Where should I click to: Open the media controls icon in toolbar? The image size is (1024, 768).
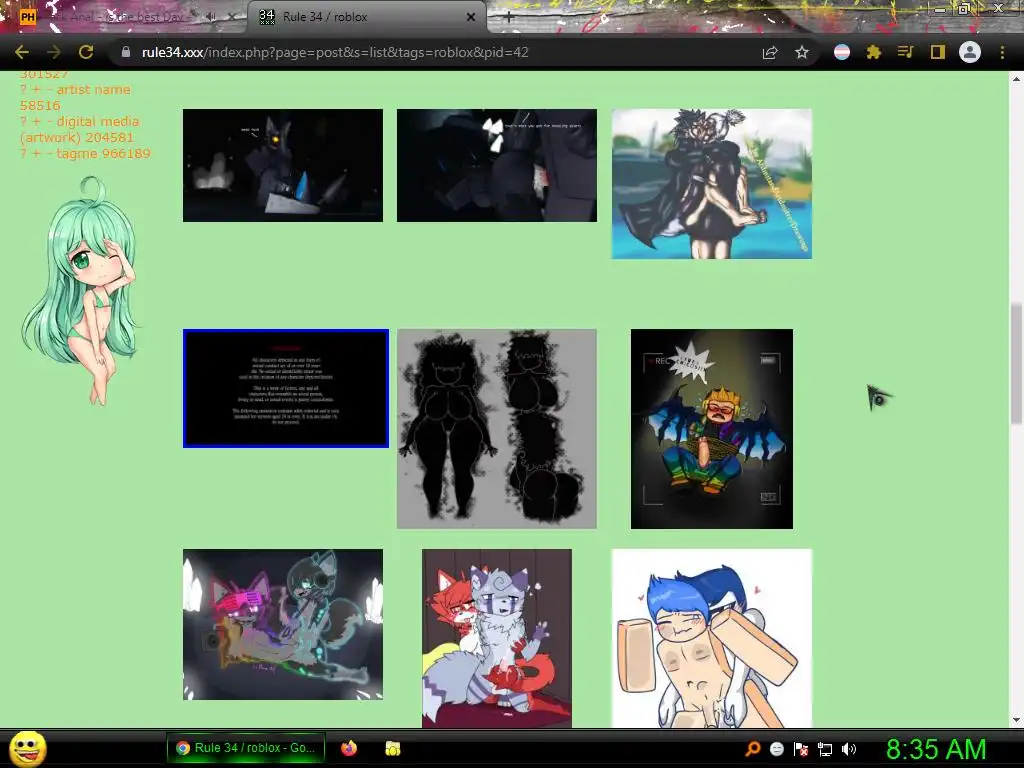[905, 52]
